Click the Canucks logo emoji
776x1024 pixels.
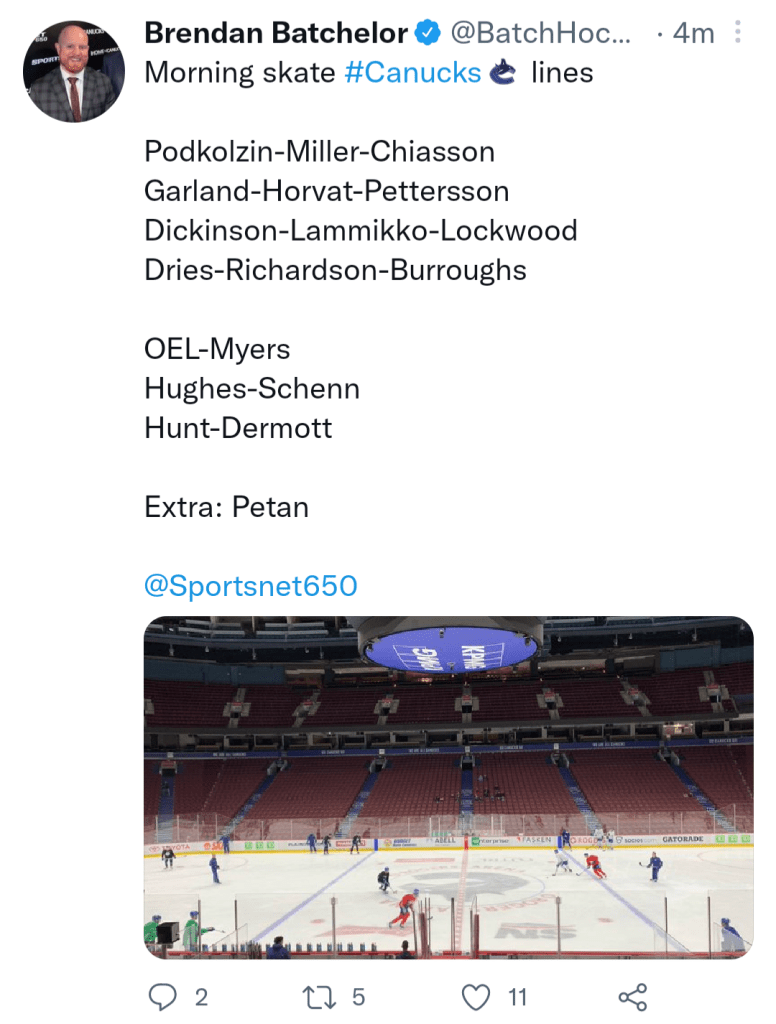pos(503,72)
